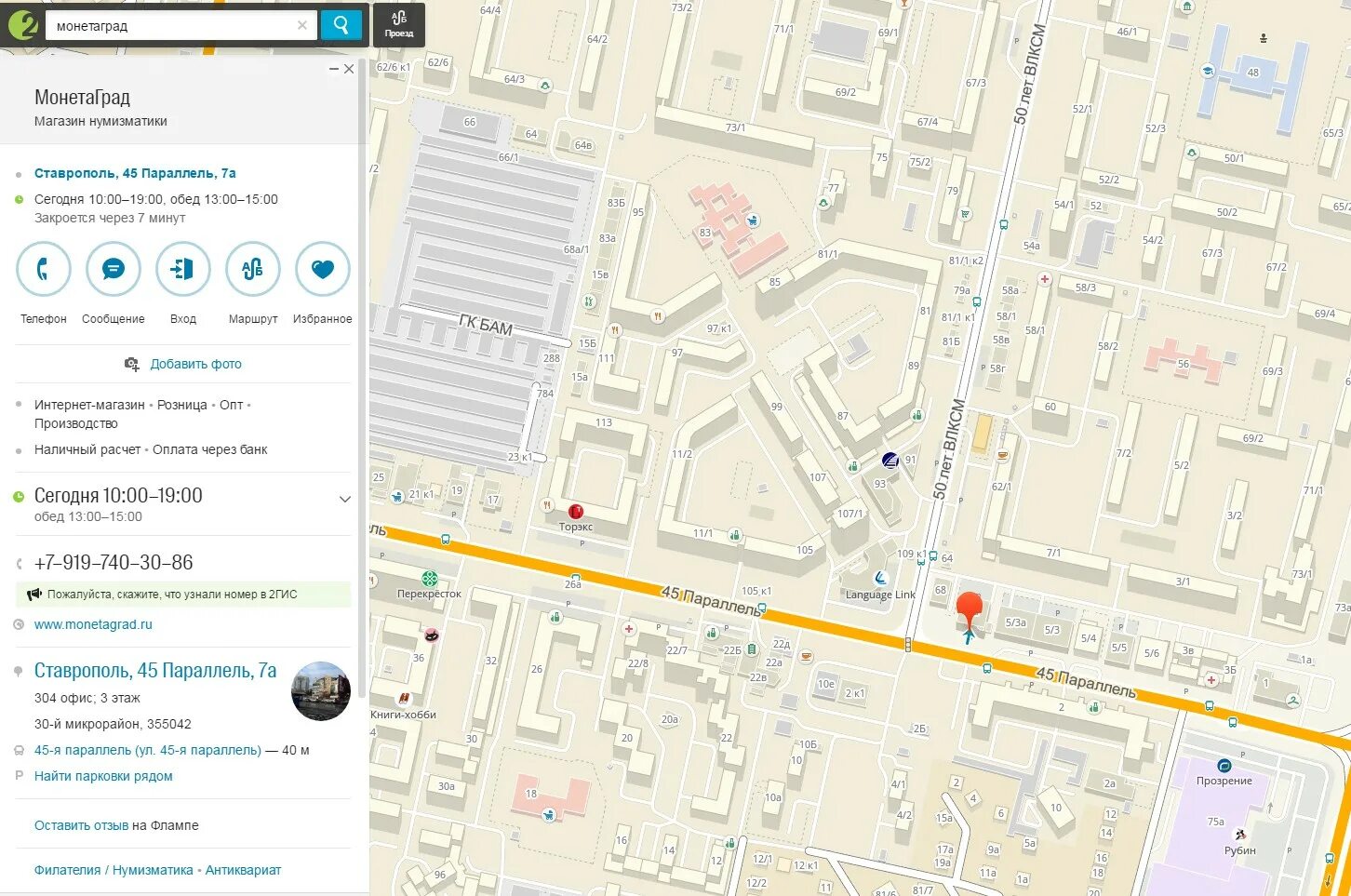This screenshot has width=1351, height=896.
Task: Clear the search field text
Action: [302, 25]
